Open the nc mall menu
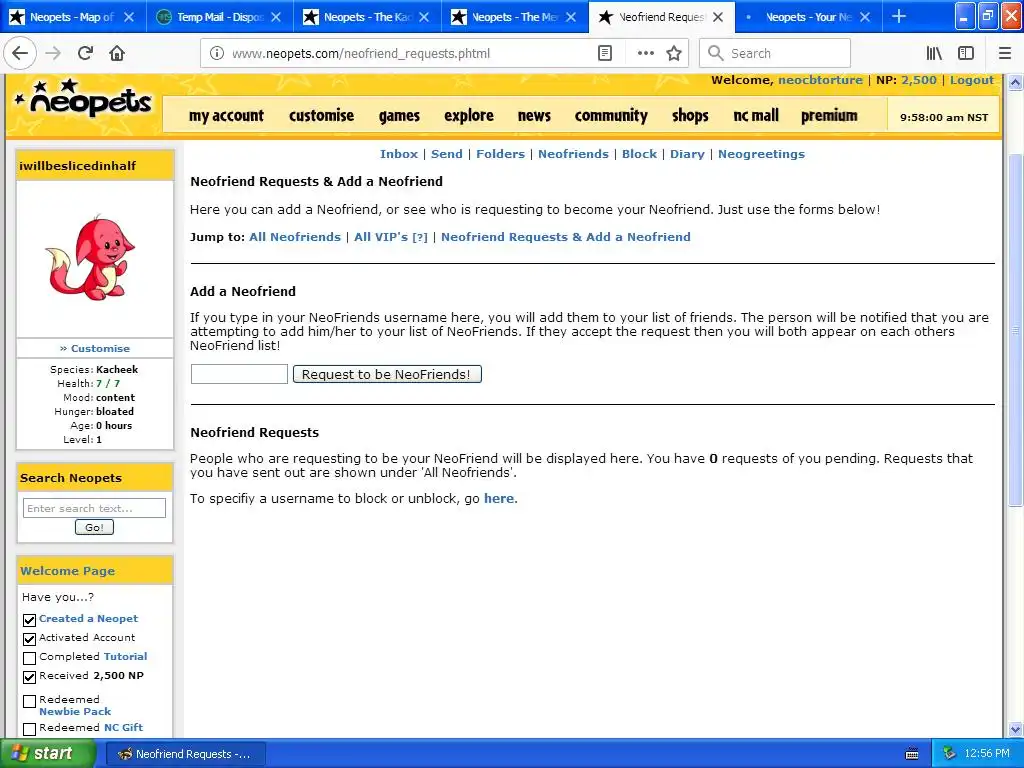Image resolution: width=1024 pixels, height=768 pixels. coord(756,116)
